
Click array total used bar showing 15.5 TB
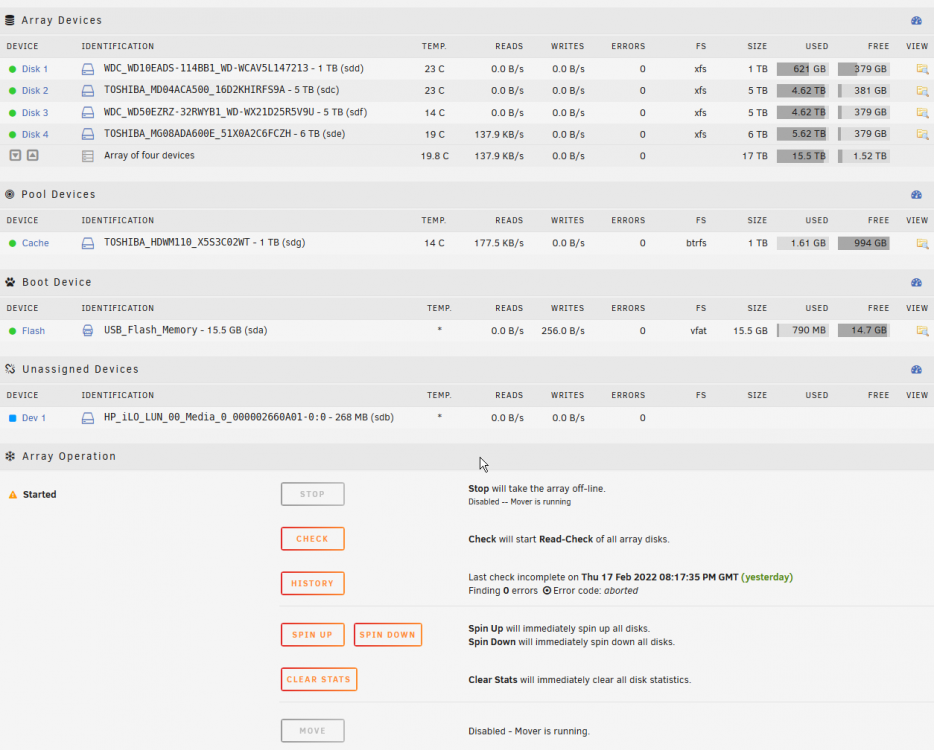click(802, 156)
